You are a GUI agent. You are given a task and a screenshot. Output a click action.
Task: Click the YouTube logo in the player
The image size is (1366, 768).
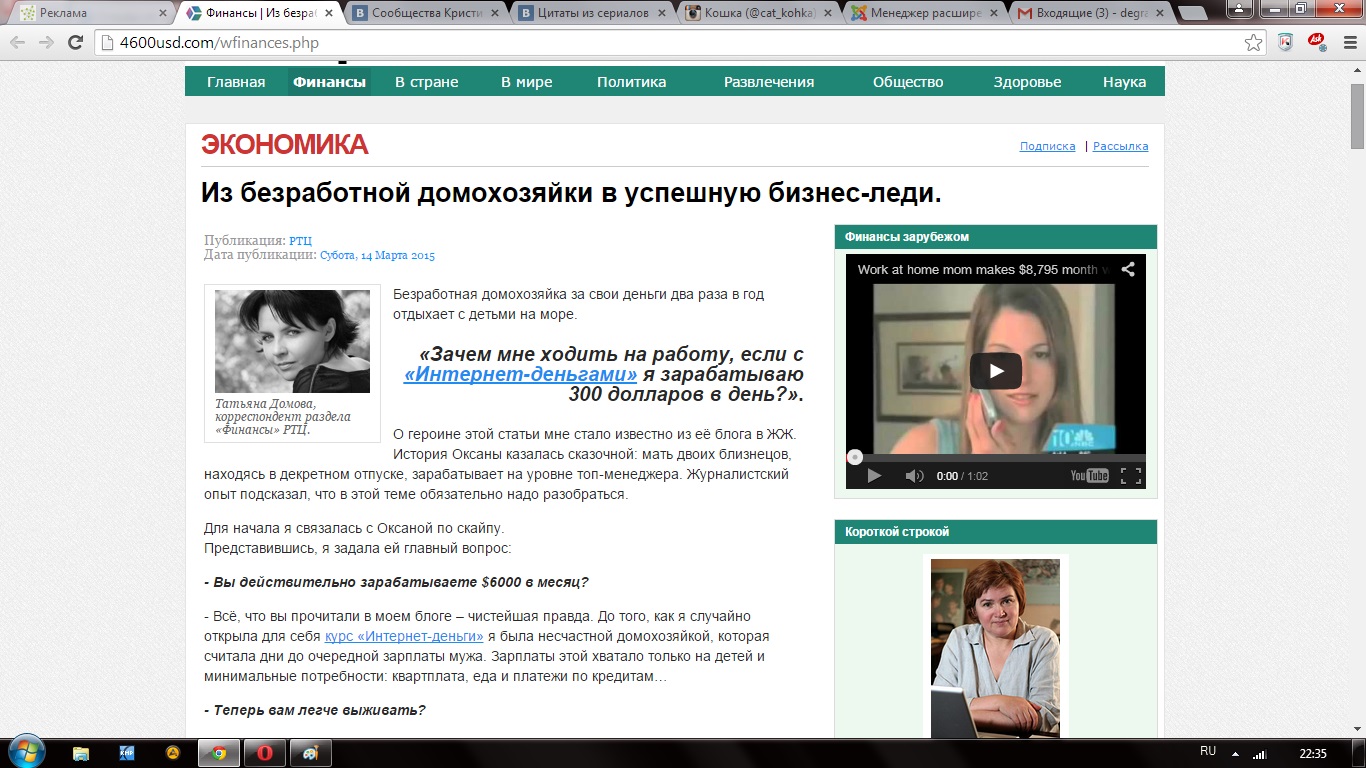coord(1089,476)
